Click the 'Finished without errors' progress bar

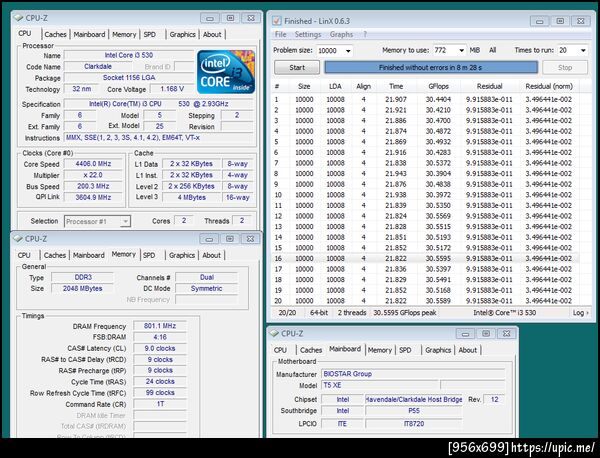coord(431,68)
